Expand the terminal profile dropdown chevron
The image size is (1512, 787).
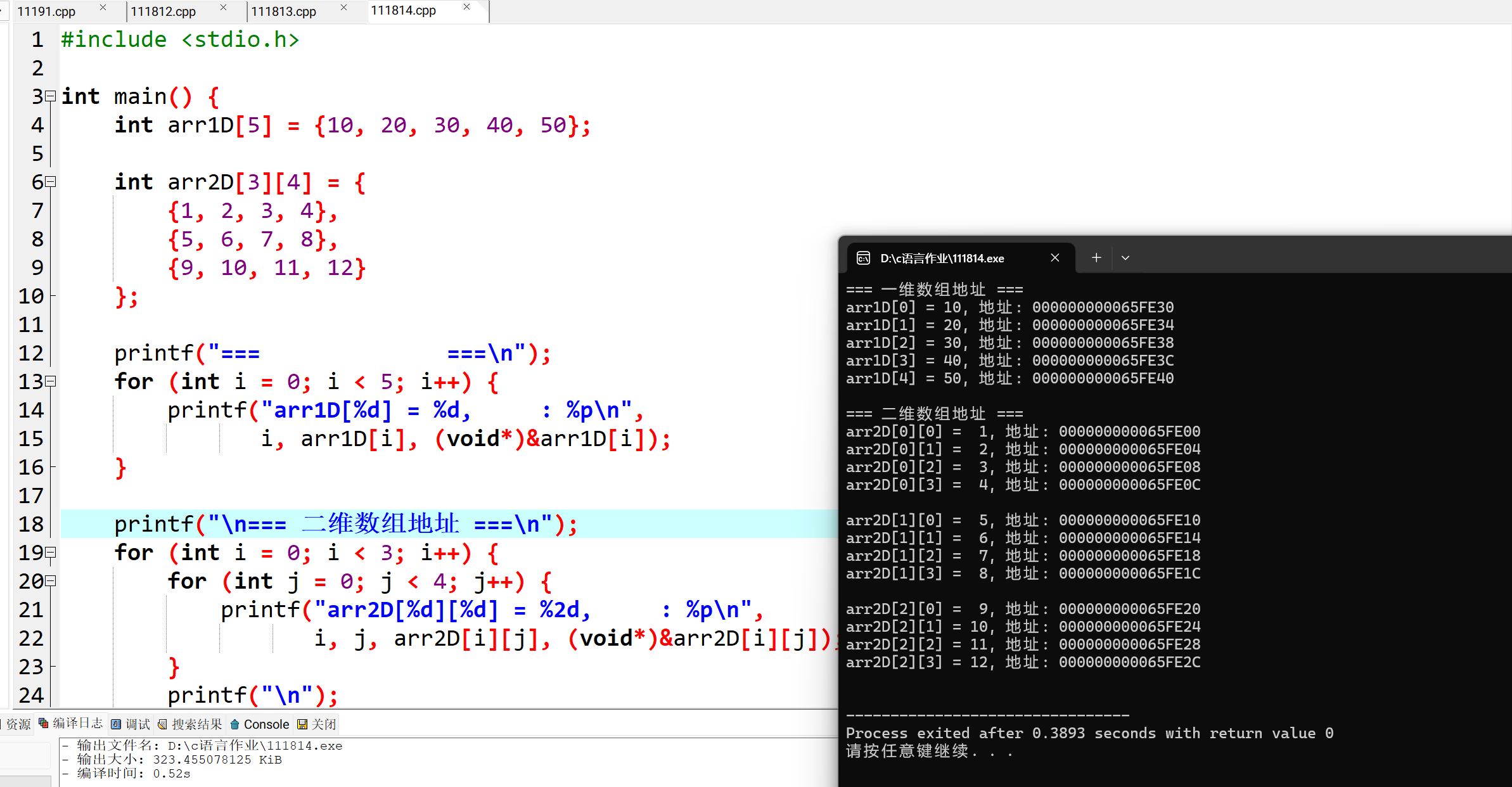pos(1125,258)
